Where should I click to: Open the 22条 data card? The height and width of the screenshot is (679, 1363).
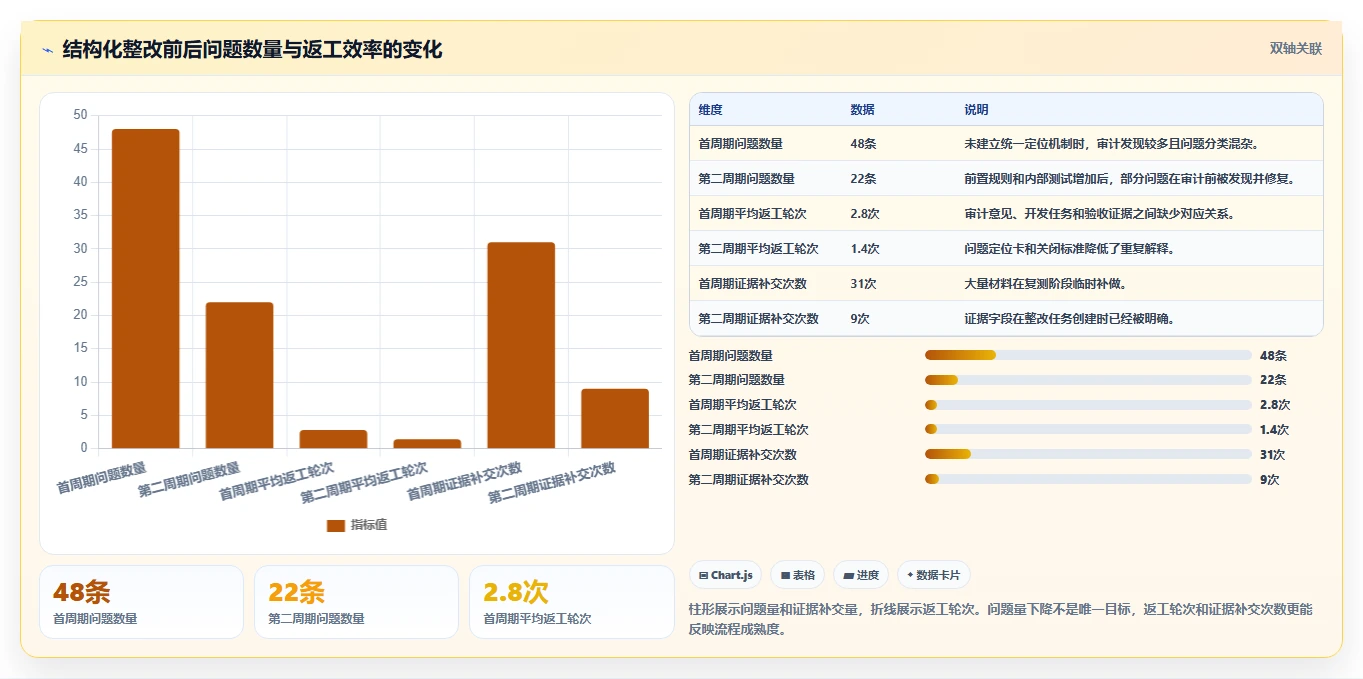click(x=356, y=602)
